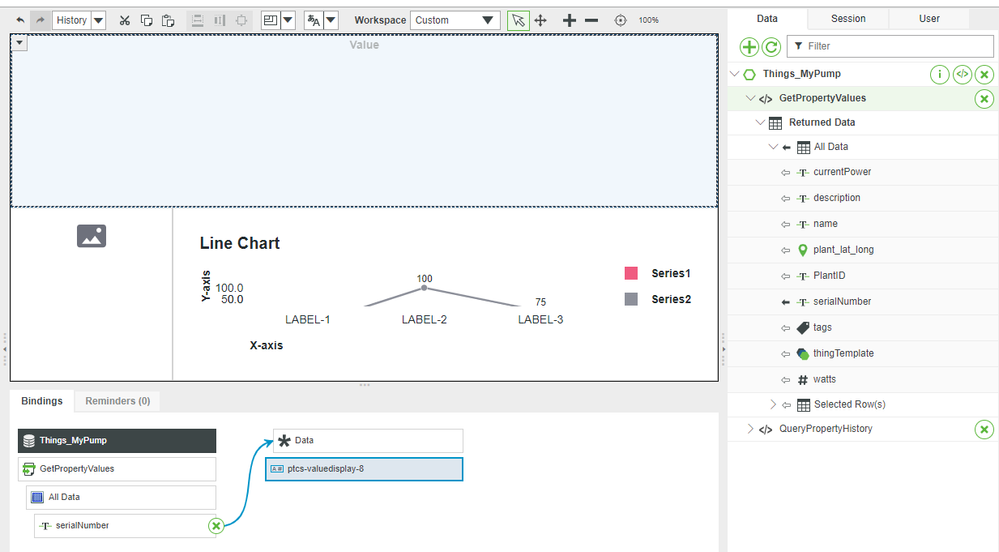Click the pink Series1 legend swatch
Viewport: 999px width, 552px height.
(631, 273)
